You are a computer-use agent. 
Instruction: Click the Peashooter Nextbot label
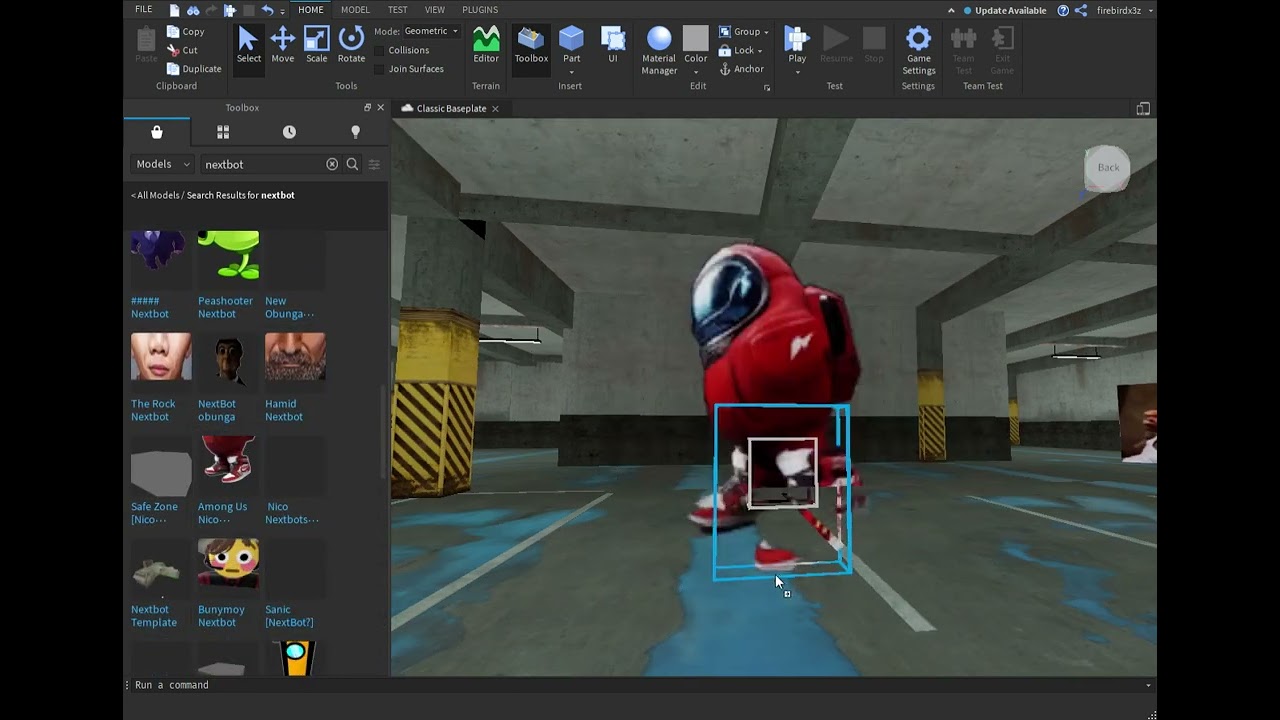click(225, 307)
